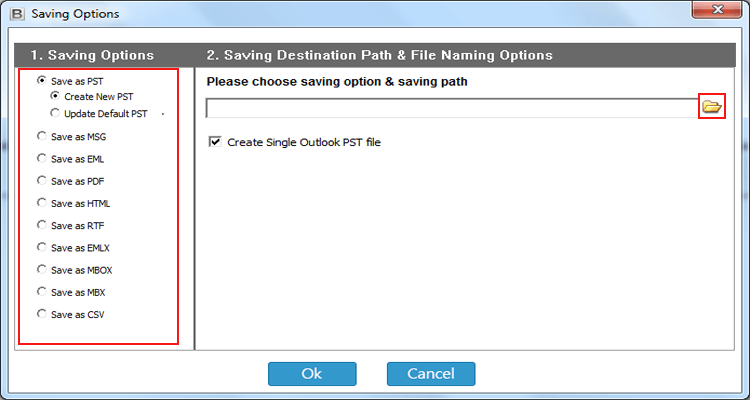This screenshot has width=750, height=400.
Task: Click the app logo in title bar
Action: point(17,14)
